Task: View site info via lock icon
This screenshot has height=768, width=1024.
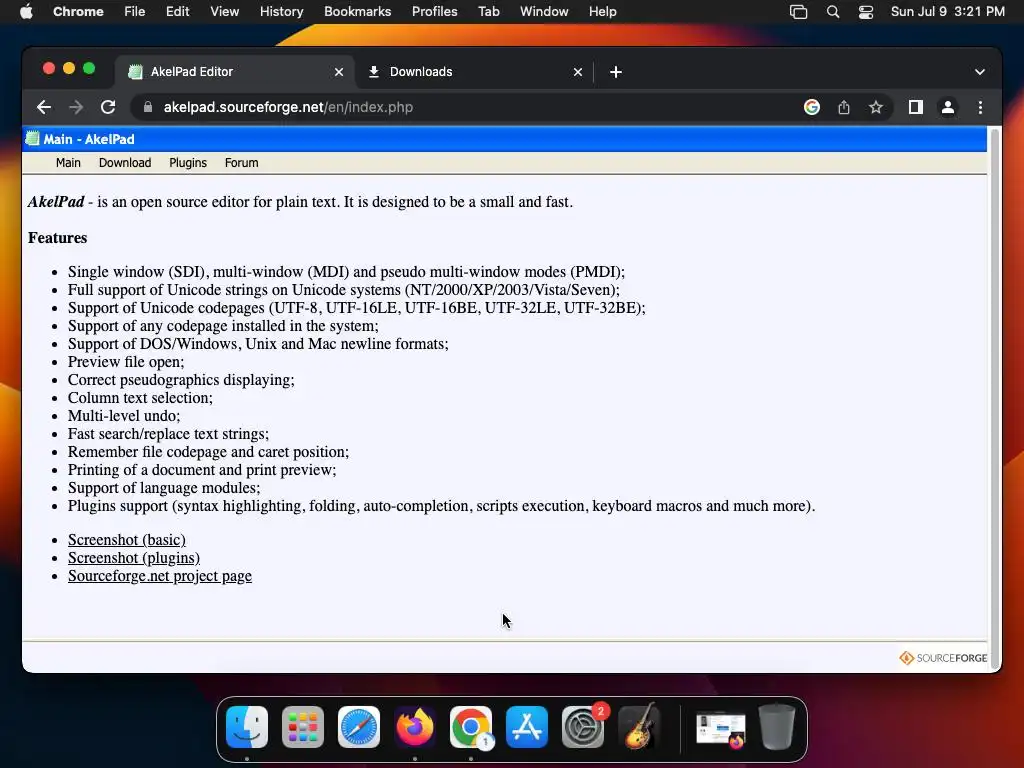Action: pos(148,107)
